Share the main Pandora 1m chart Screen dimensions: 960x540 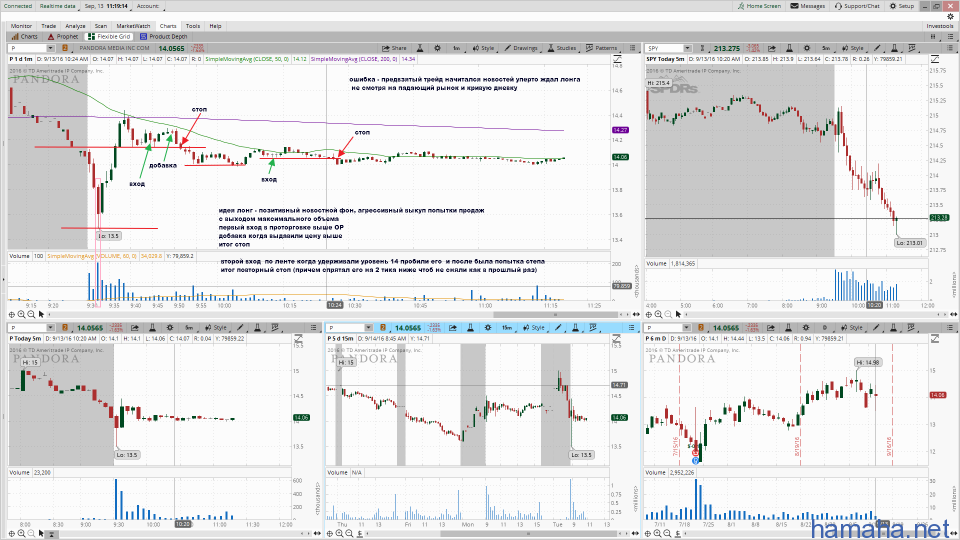[394, 48]
